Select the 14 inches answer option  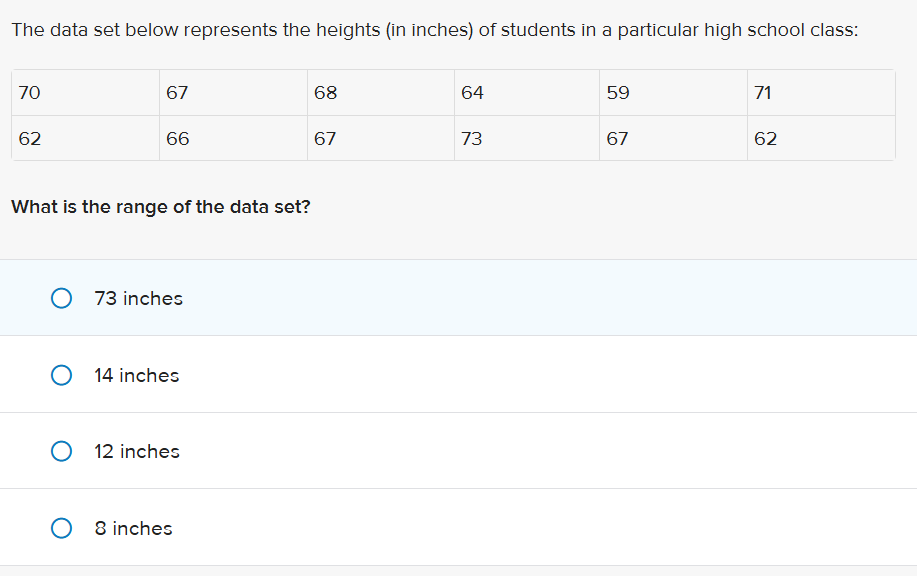(x=61, y=375)
